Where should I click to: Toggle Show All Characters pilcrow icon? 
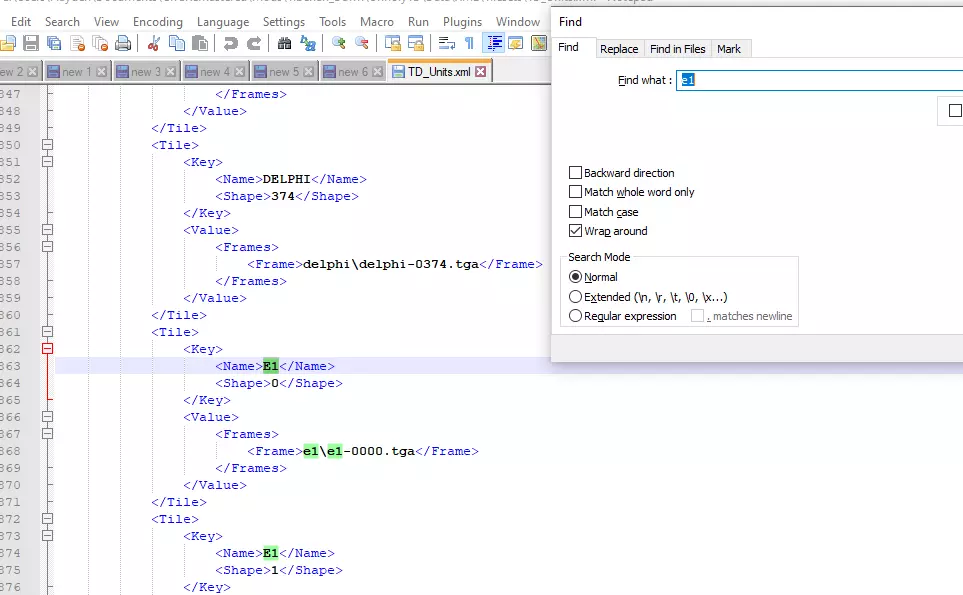[x=469, y=43]
